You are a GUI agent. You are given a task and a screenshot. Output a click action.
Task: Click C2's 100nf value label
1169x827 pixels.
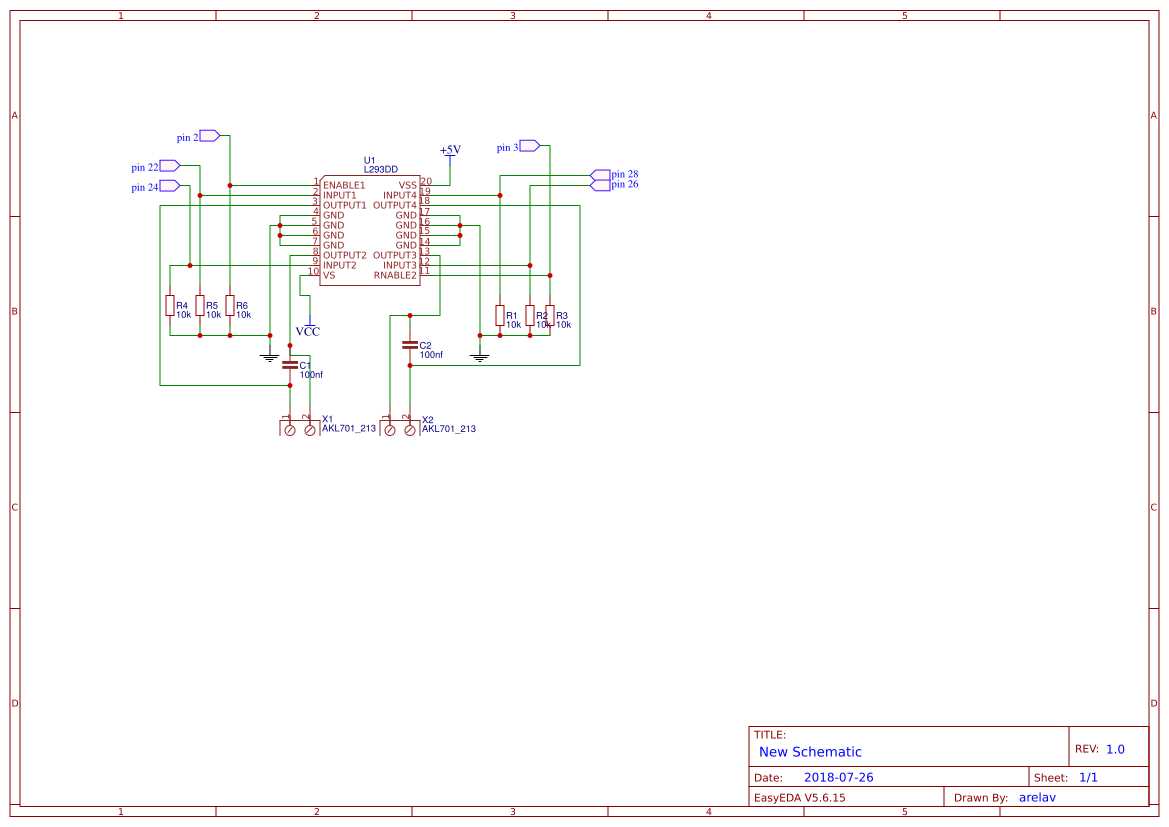point(431,354)
